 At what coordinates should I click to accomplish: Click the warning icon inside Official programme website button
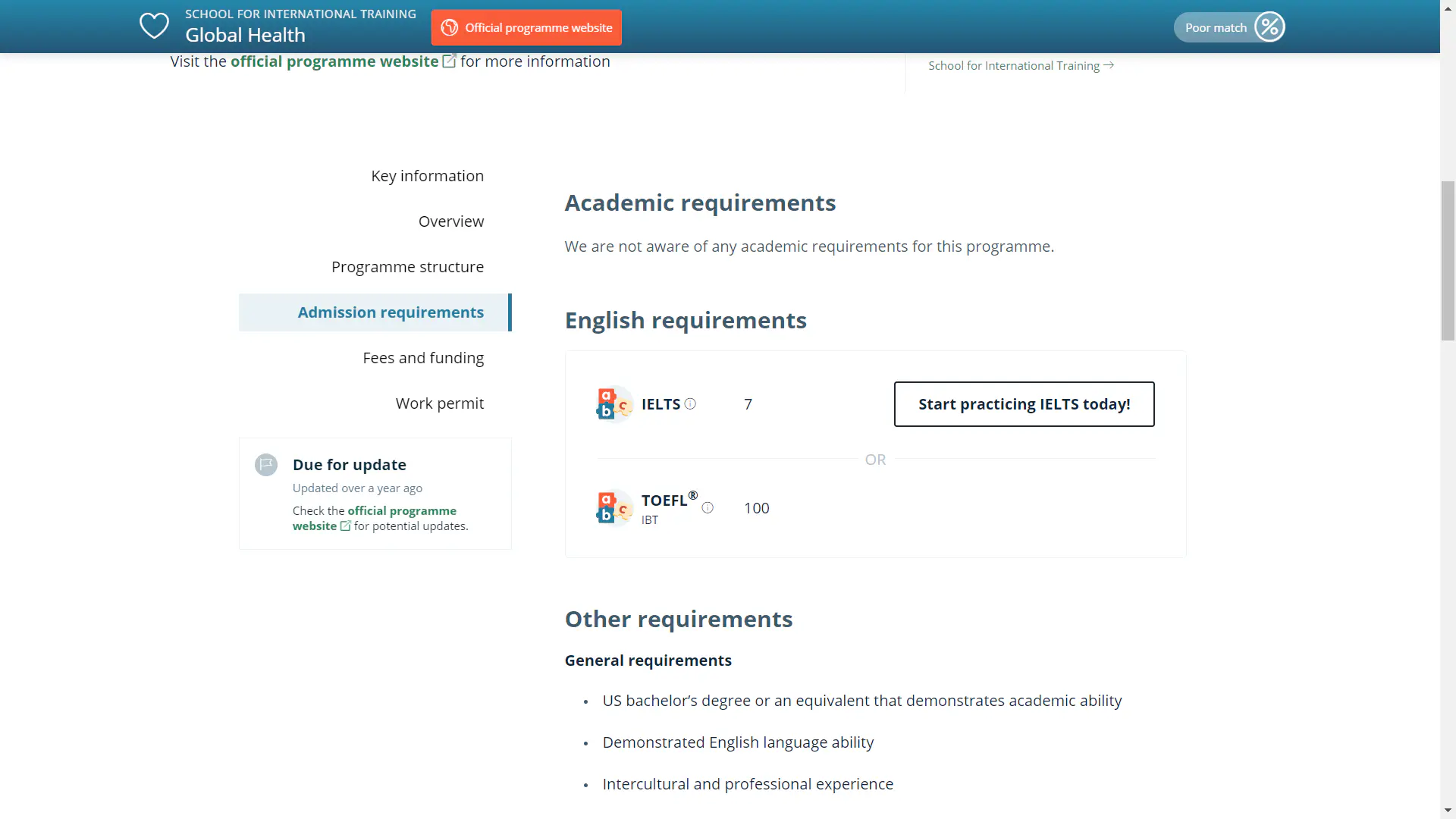(450, 27)
